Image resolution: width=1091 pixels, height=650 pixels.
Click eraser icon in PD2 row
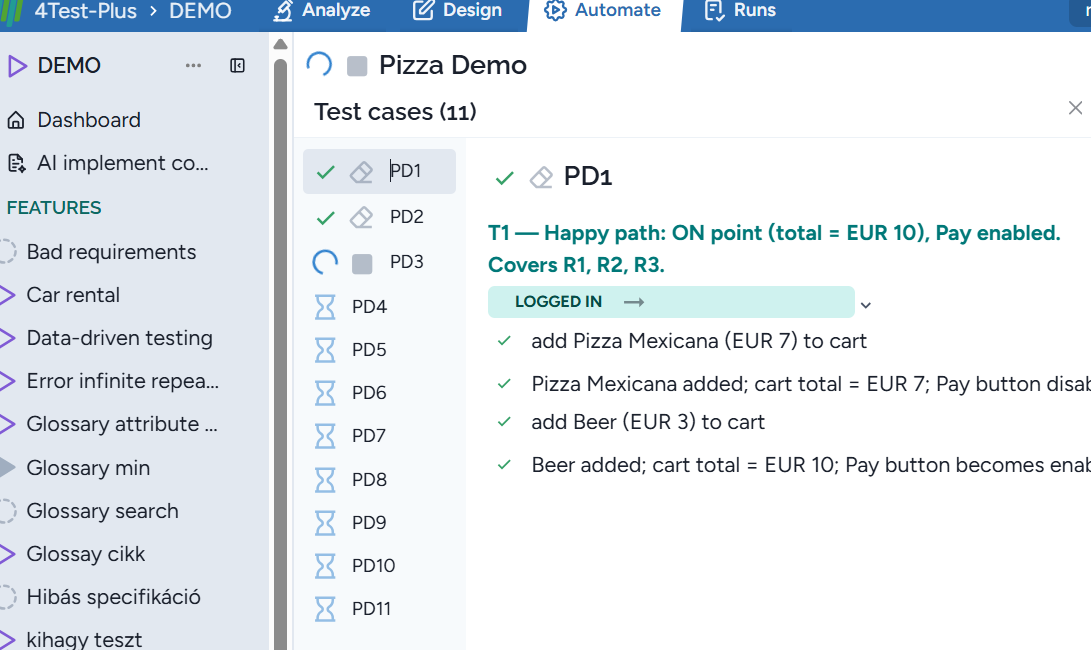click(x=361, y=218)
